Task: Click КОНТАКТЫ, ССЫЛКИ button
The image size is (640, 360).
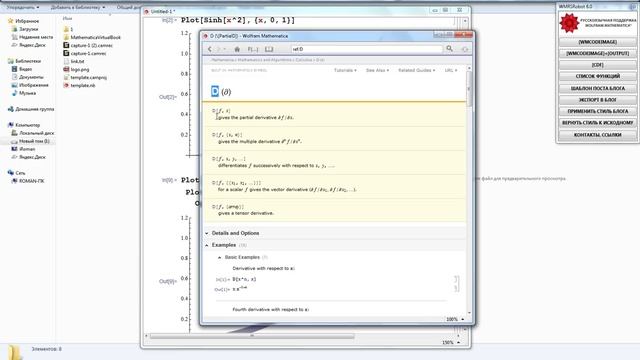Action: click(x=597, y=135)
